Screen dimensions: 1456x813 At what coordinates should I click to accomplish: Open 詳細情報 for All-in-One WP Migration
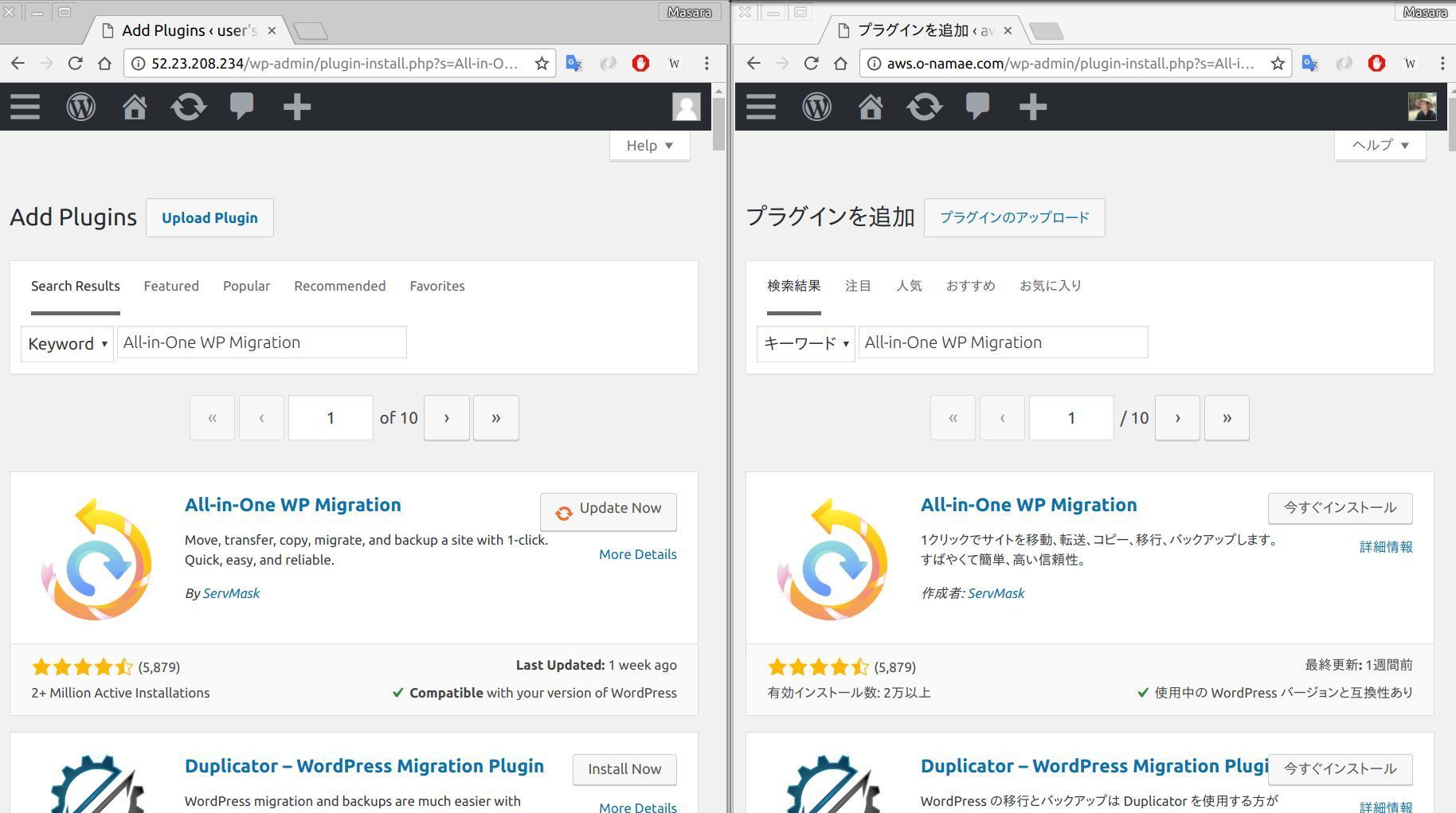tap(1386, 547)
